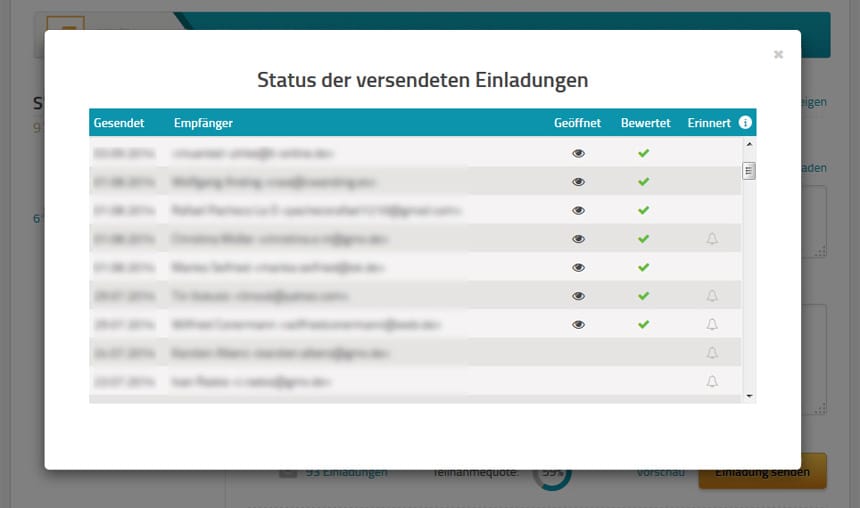Click the Gesendet column header
Image resolution: width=860 pixels, height=508 pixels.
pos(119,123)
